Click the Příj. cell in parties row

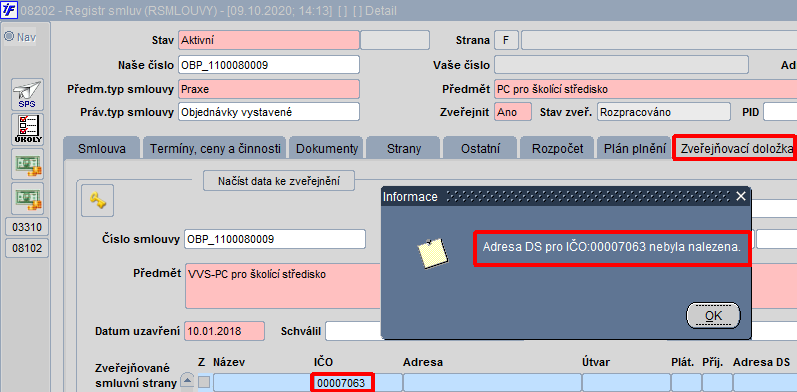point(716,383)
